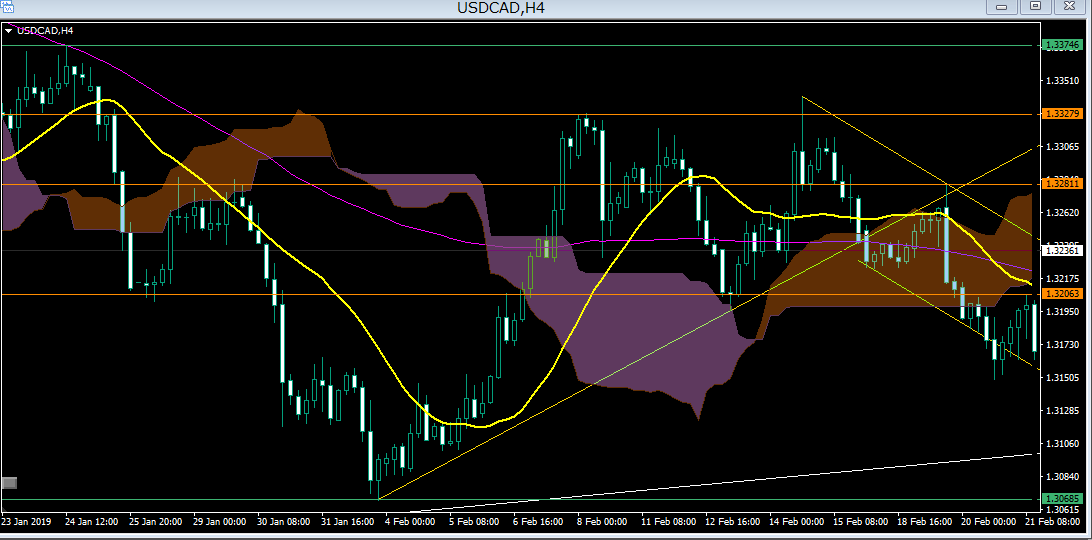Click the 1.31950 price scale value
1092x540 pixels.
pos(1063,311)
